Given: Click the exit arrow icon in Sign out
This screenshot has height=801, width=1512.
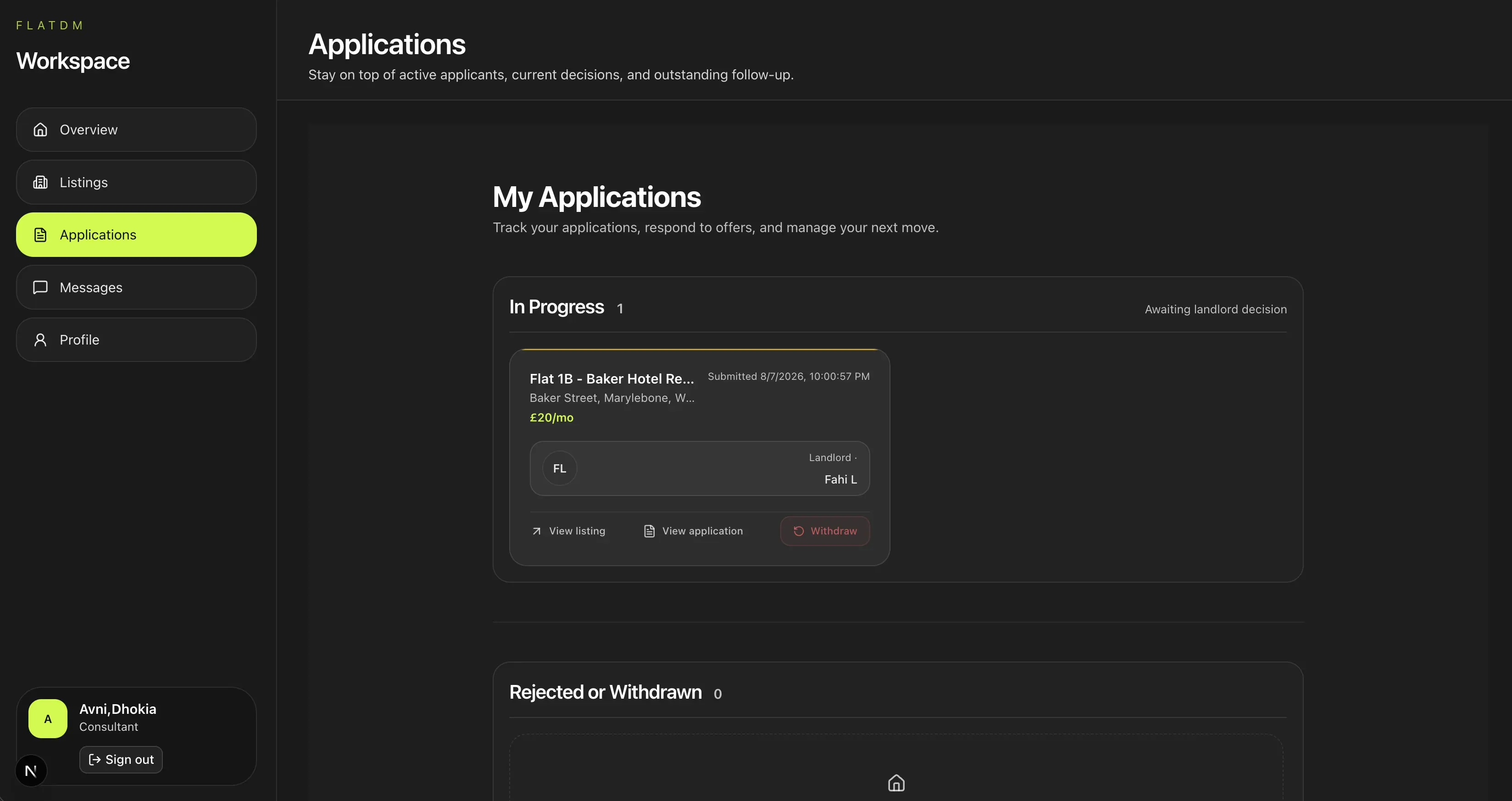Looking at the screenshot, I should point(94,759).
